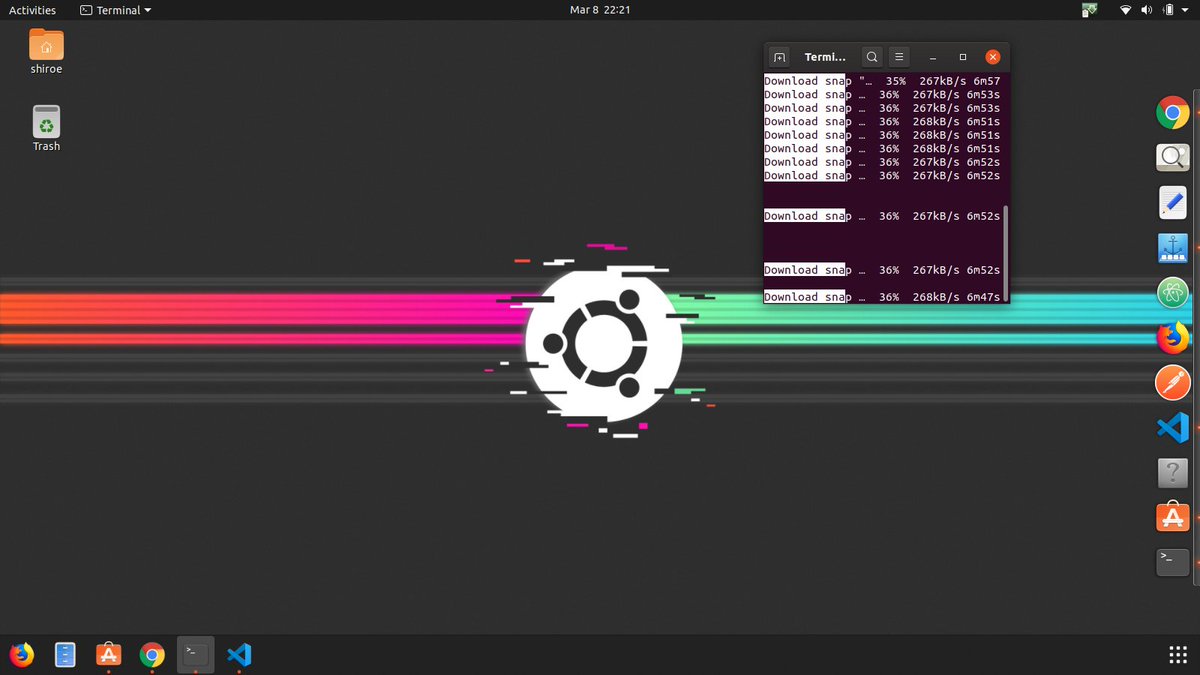Select the Terminal icon in the bottom dock
Screen dimensions: 1200x675
point(195,655)
